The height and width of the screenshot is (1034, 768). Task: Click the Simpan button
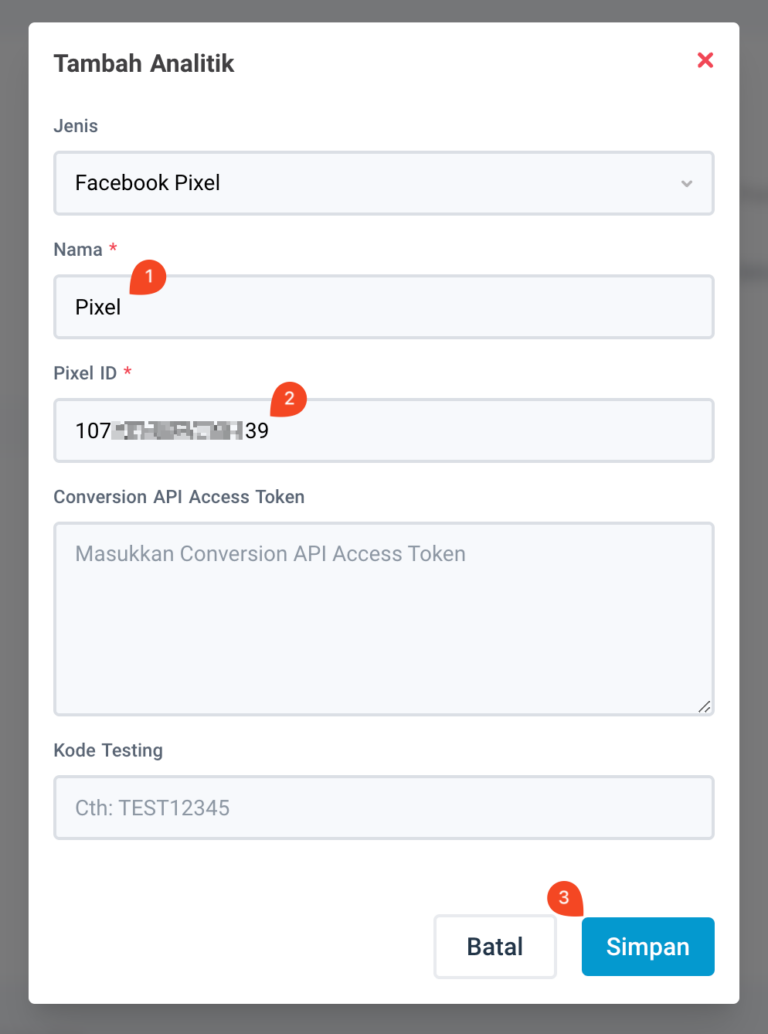pyautogui.click(x=647, y=946)
